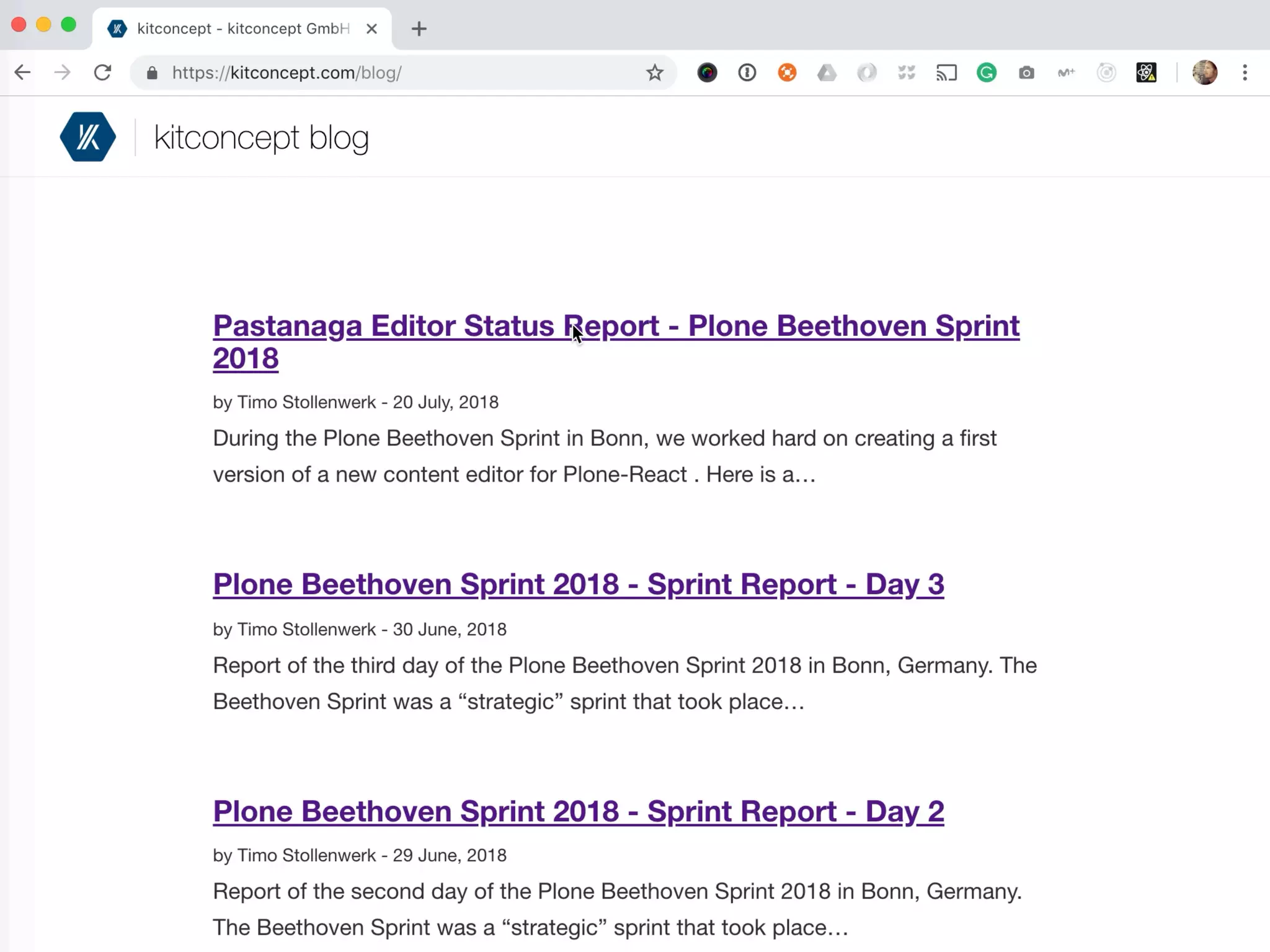Click the orange lifebuoy extension icon
The width and height of the screenshot is (1270, 952).
click(787, 73)
